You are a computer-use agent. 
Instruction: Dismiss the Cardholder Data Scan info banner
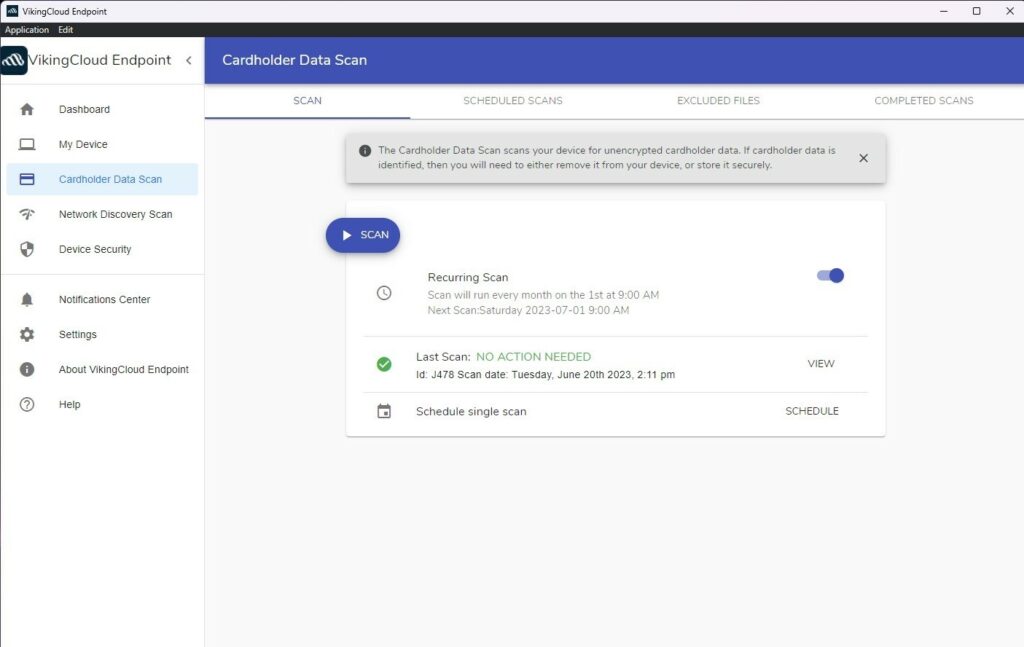click(863, 157)
